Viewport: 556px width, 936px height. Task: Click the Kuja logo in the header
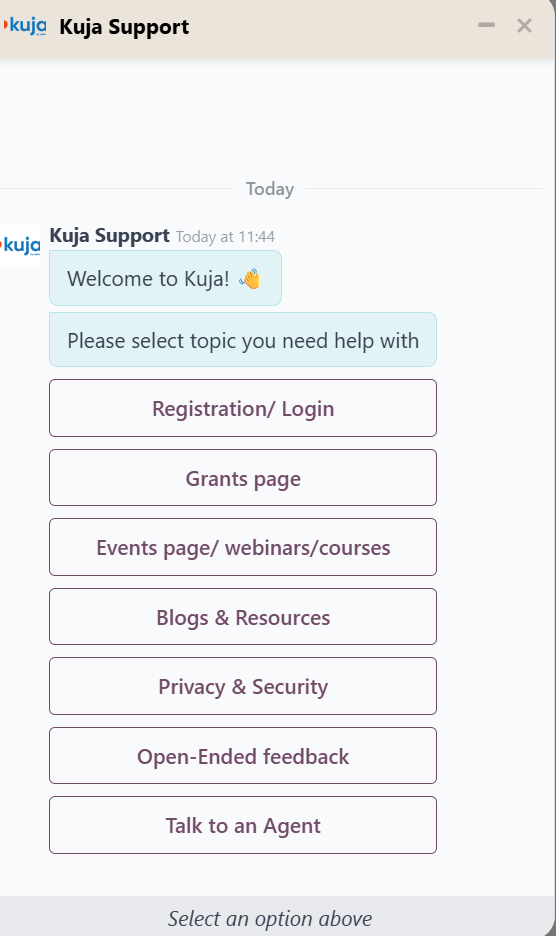coord(24,26)
